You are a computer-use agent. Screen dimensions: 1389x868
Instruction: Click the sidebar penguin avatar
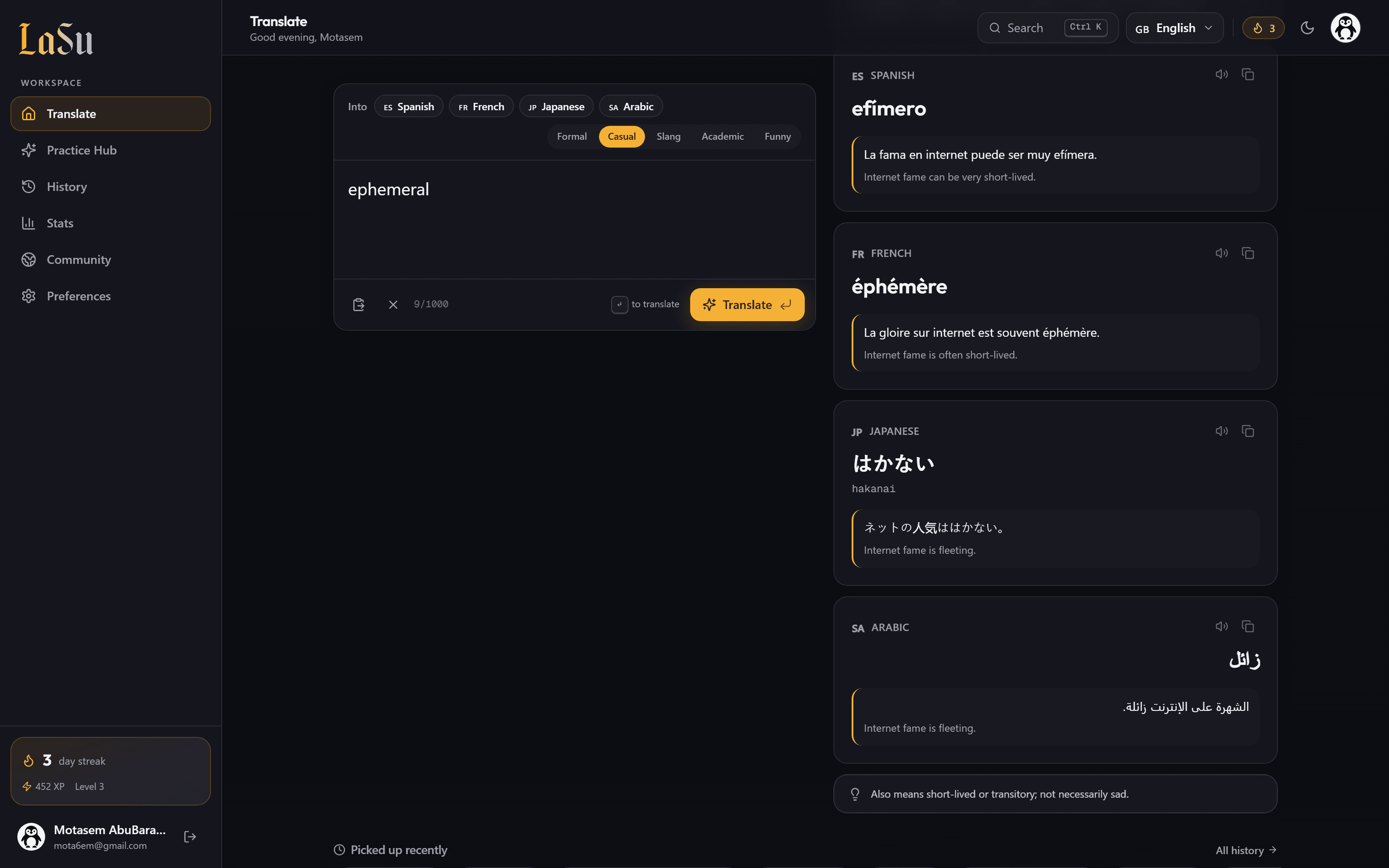point(31,836)
